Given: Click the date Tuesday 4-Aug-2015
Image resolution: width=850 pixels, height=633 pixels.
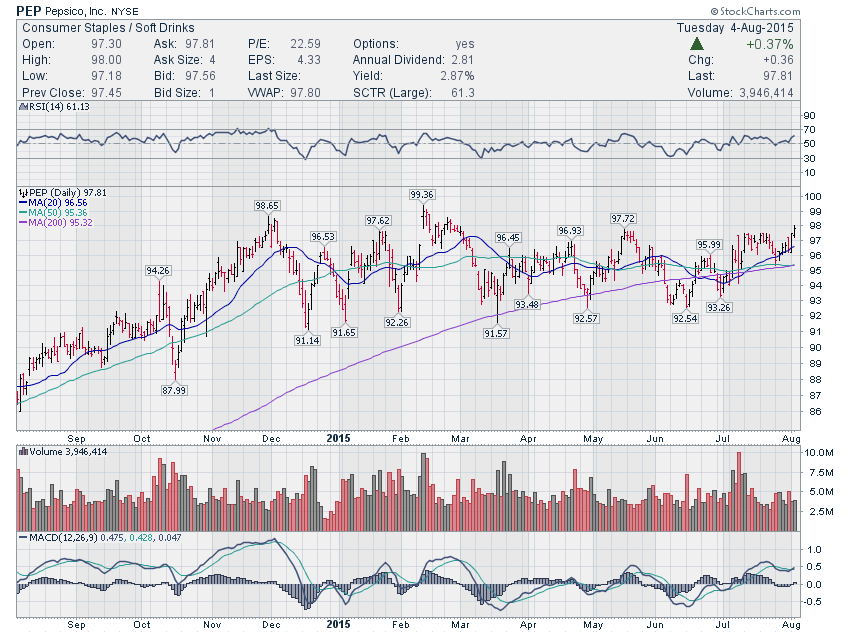Looking at the screenshot, I should point(735,28).
